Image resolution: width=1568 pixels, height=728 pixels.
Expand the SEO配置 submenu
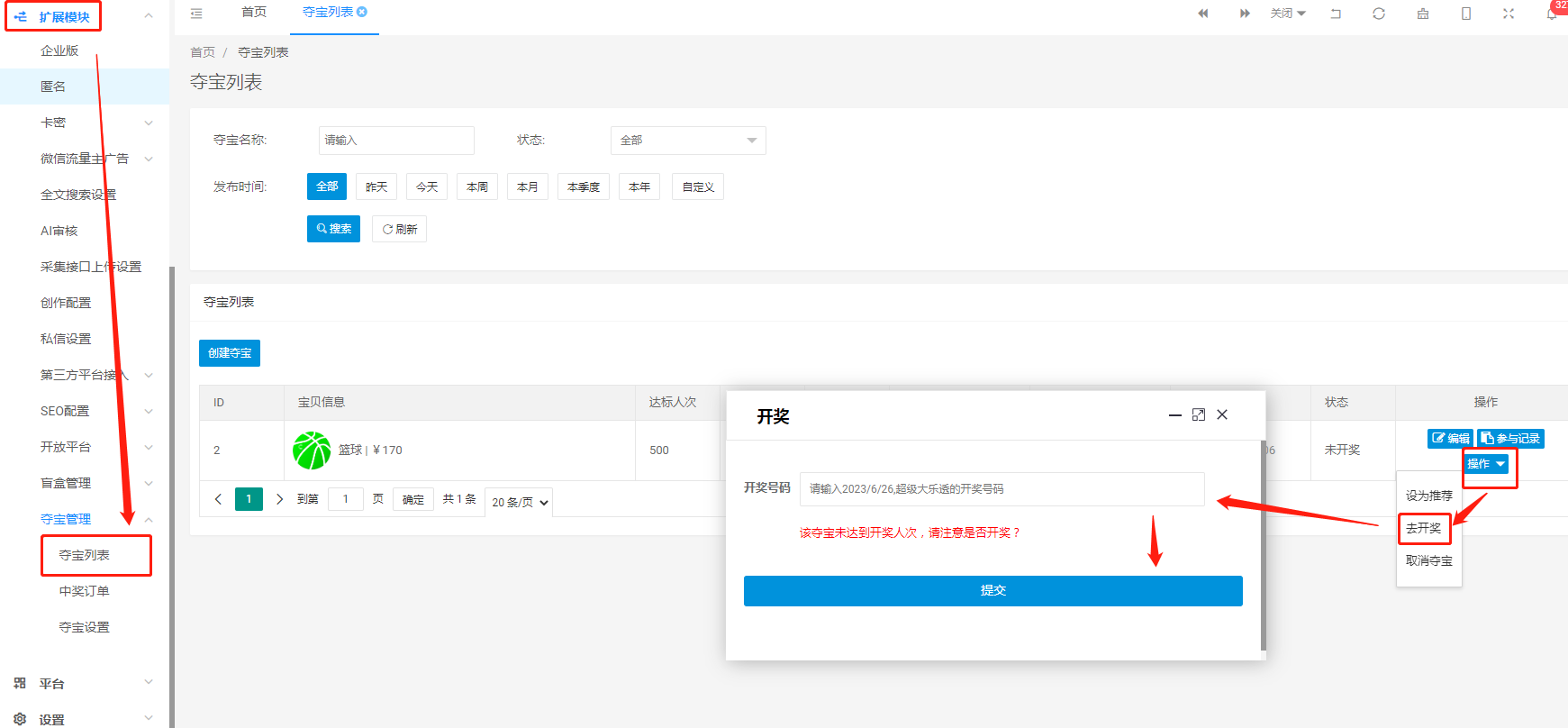(x=149, y=411)
